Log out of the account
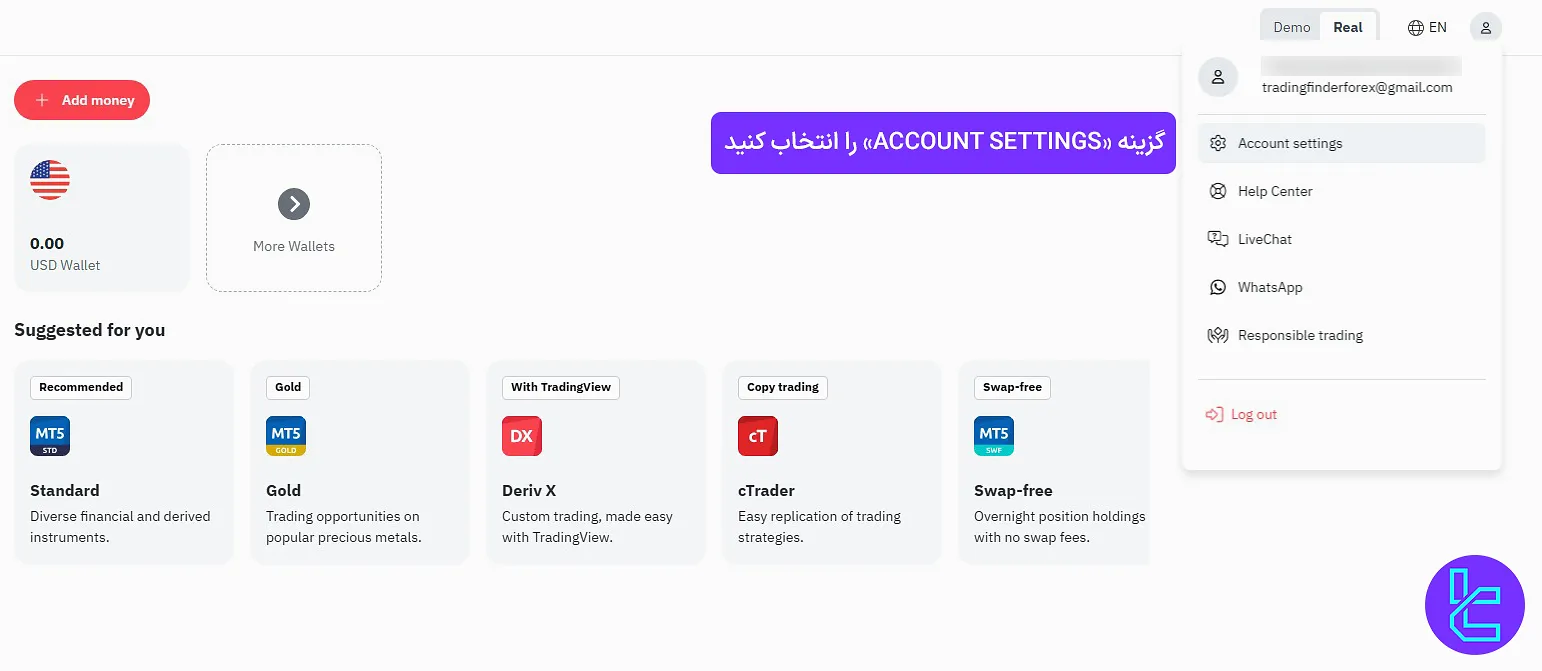 [x=1252, y=414]
